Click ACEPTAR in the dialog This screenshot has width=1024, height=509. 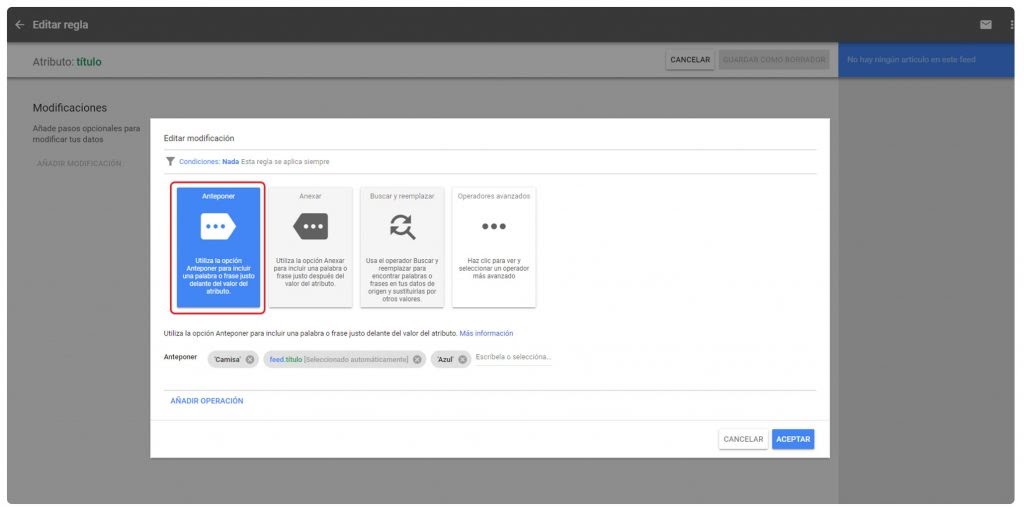tap(793, 439)
